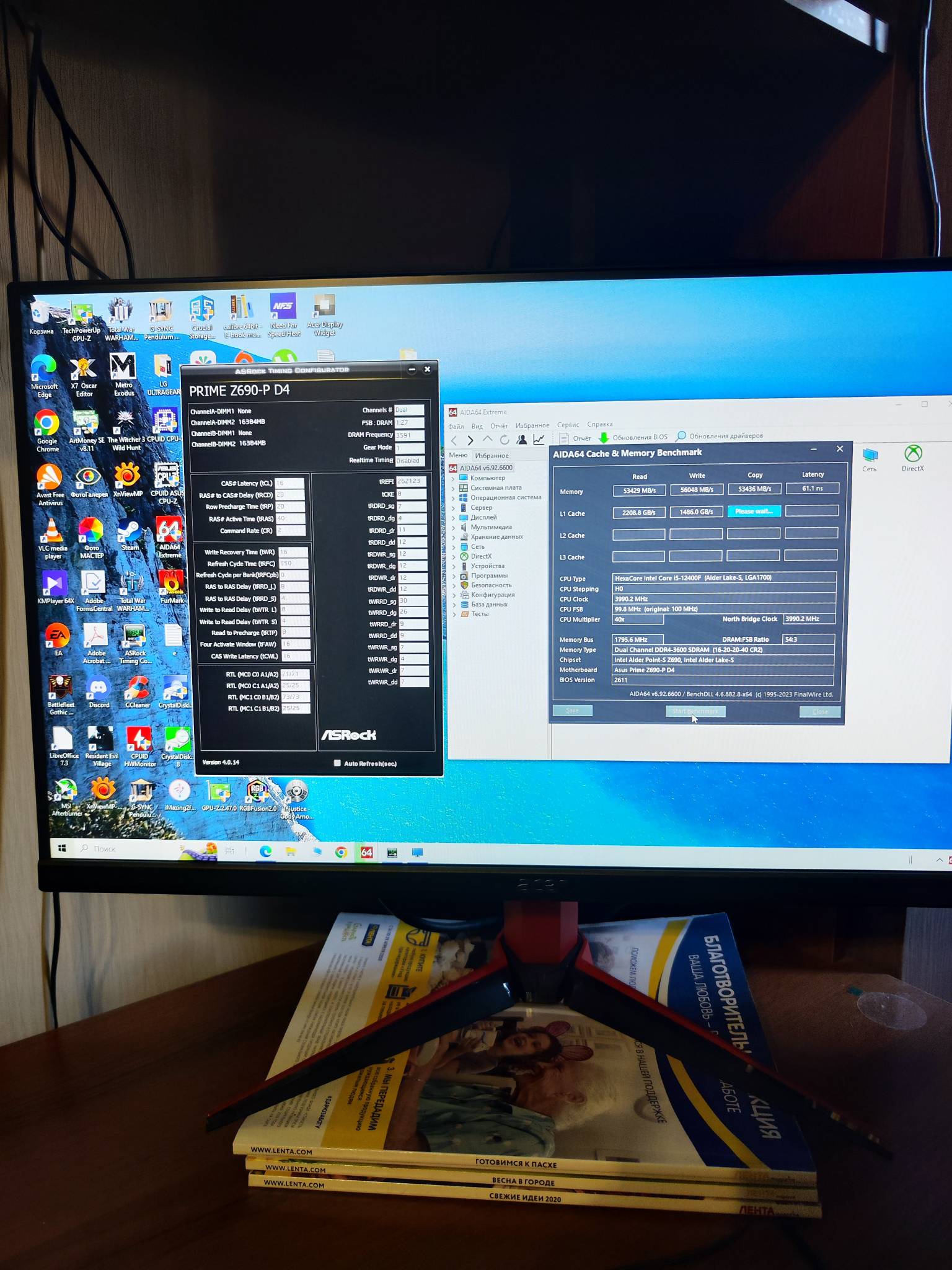This screenshot has width=952, height=1270.
Task: Open the Steam desktop shortcut
Action: (129, 535)
